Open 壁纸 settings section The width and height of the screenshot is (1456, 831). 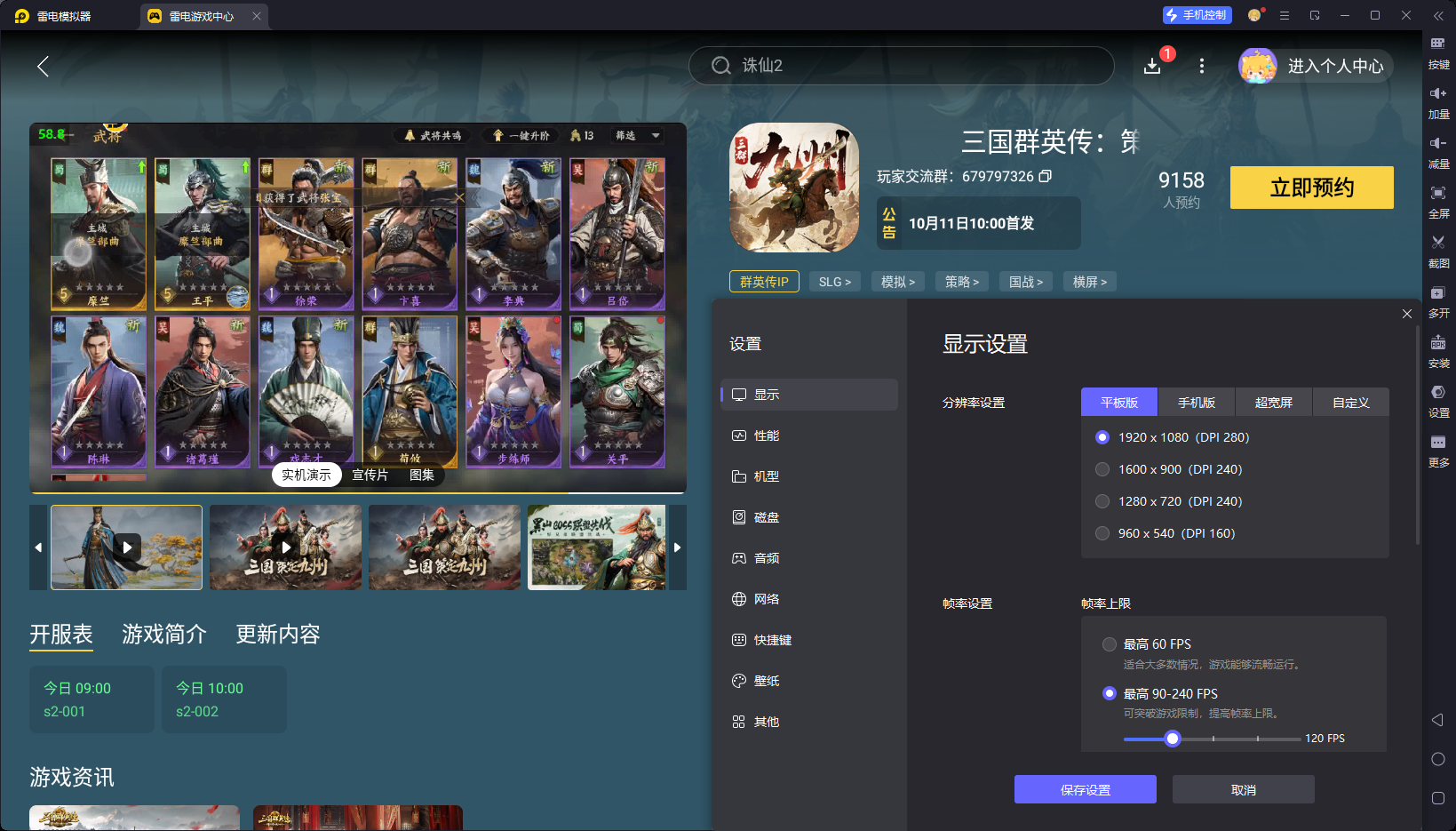(809, 681)
